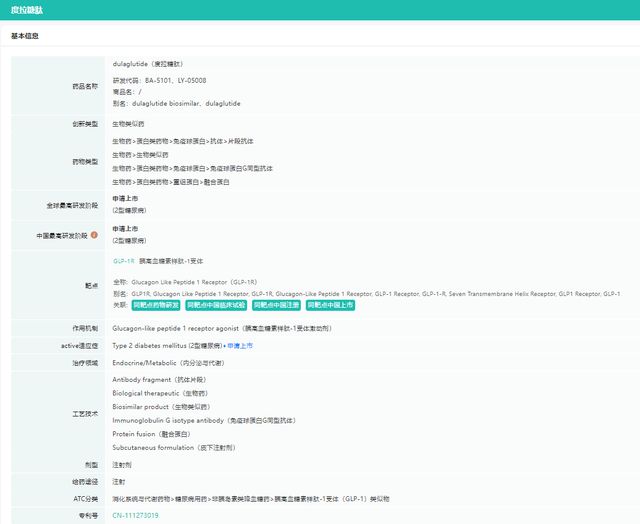Screen dimensions: 640x524
Task: Click the ATC分类 classification path text
Action: pyautogui.click(x=251, y=499)
